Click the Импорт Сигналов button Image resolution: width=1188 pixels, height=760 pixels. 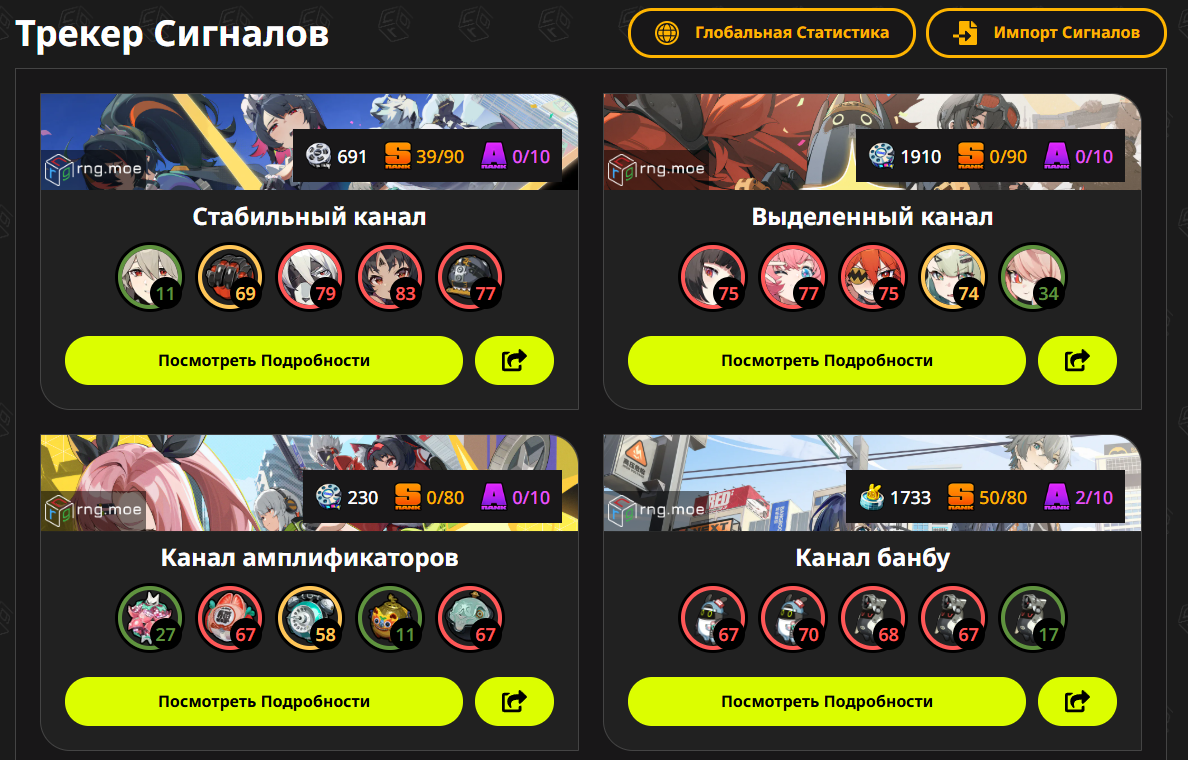pos(1046,33)
